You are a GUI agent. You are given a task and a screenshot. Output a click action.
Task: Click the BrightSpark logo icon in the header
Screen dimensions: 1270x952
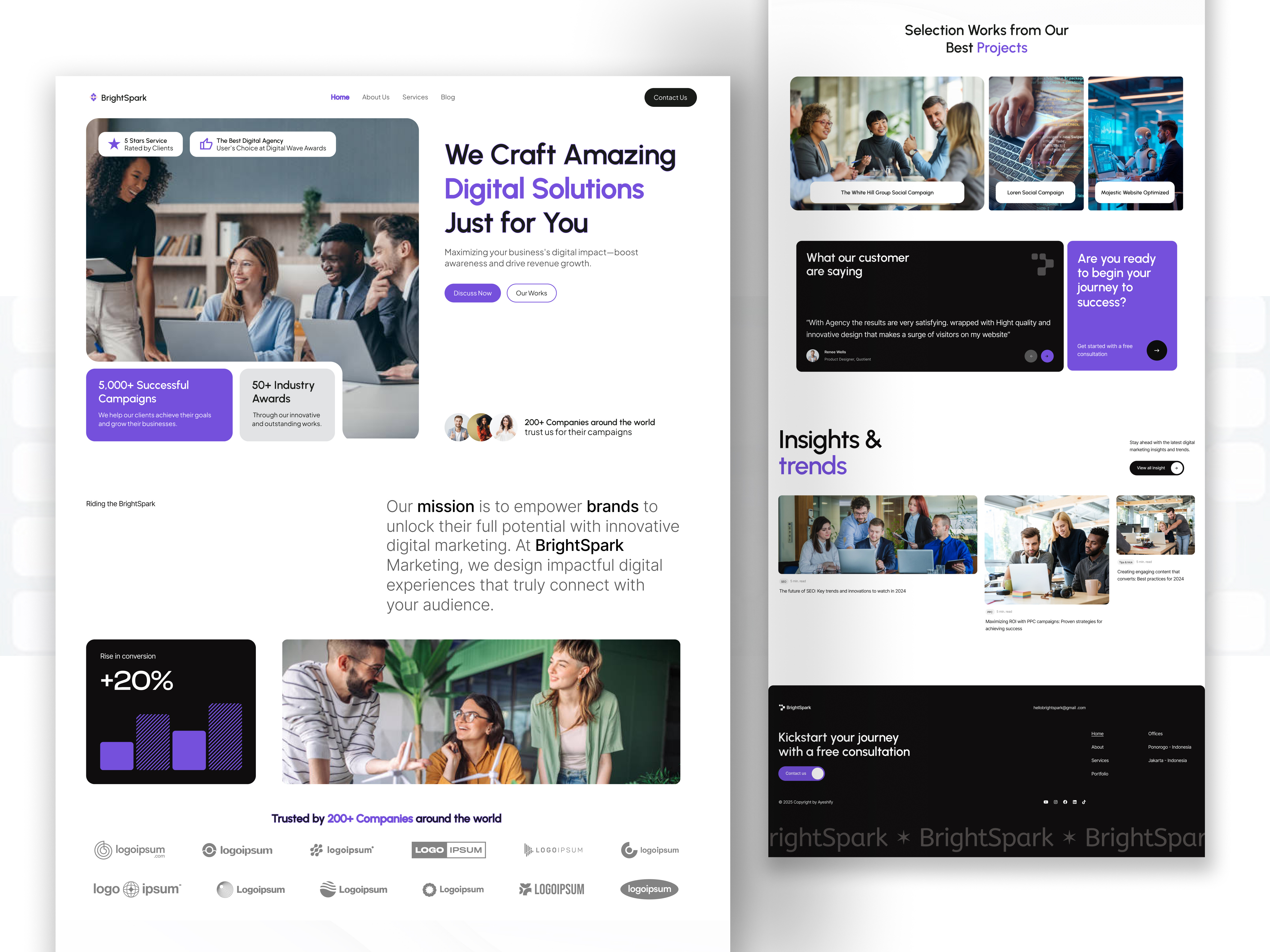[94, 97]
